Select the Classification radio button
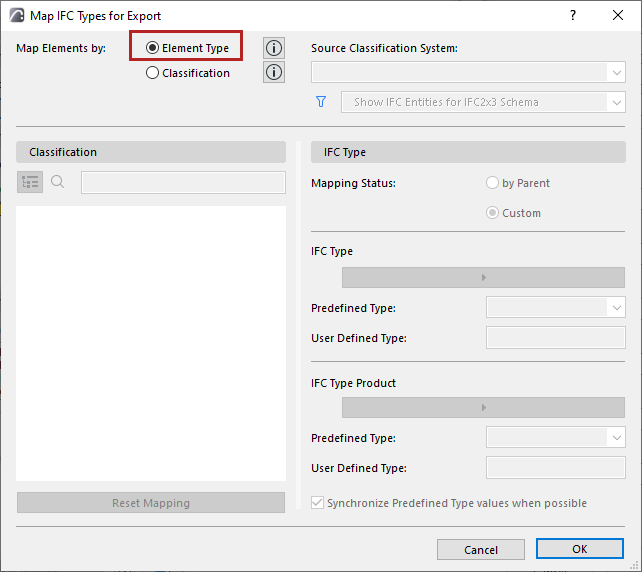 coord(153,73)
